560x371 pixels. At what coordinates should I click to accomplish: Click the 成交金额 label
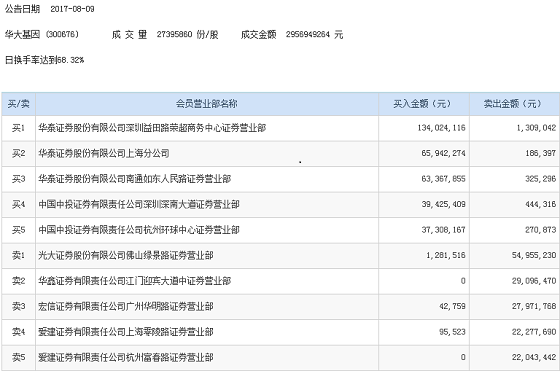(x=259, y=34)
